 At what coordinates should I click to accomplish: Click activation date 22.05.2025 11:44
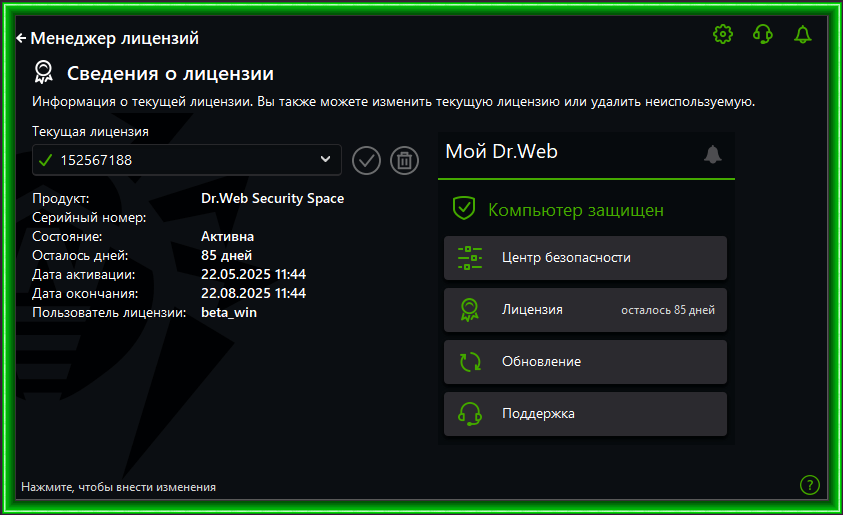[253, 274]
